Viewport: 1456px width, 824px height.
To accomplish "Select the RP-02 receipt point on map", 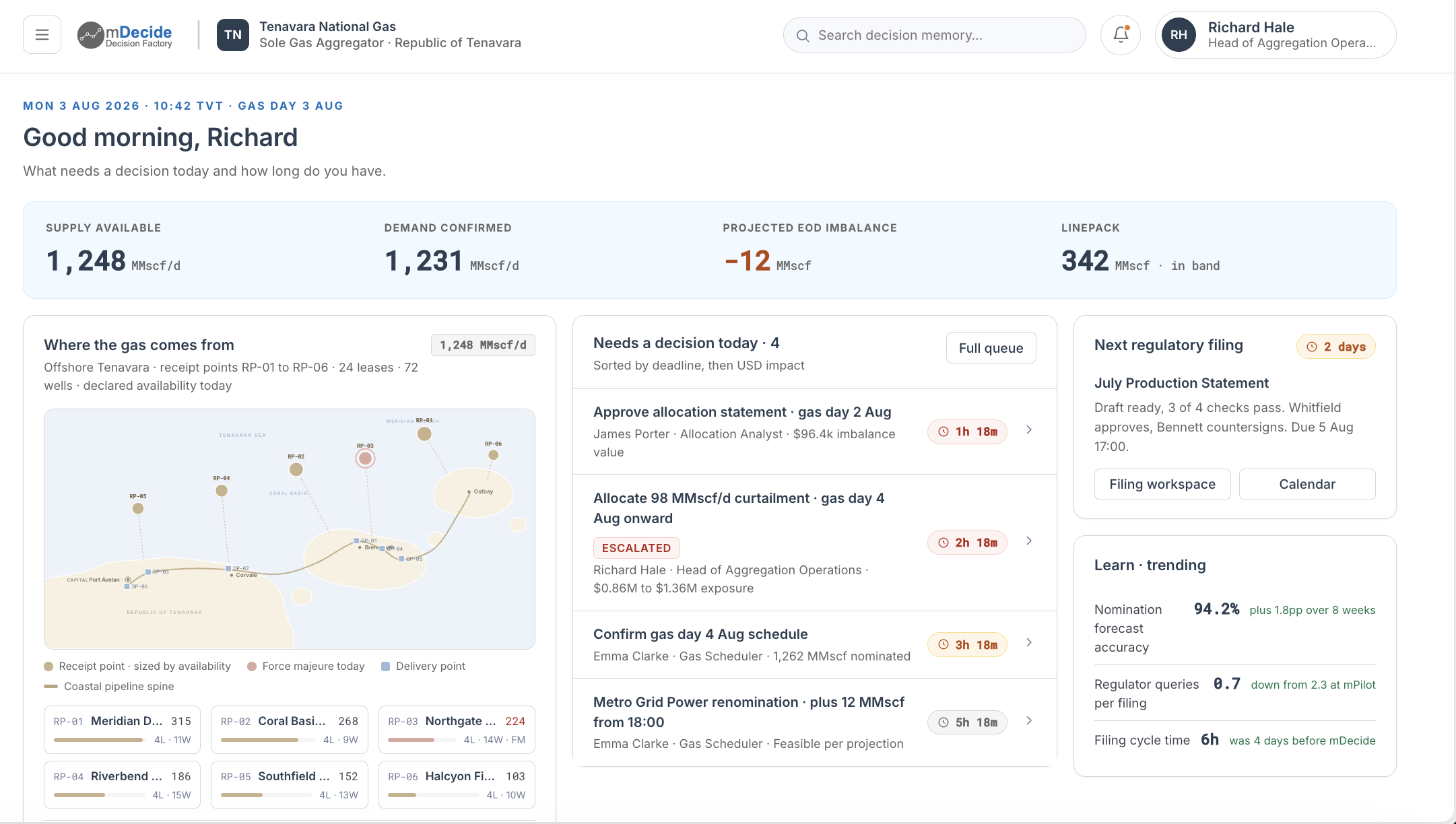I will tap(296, 469).
